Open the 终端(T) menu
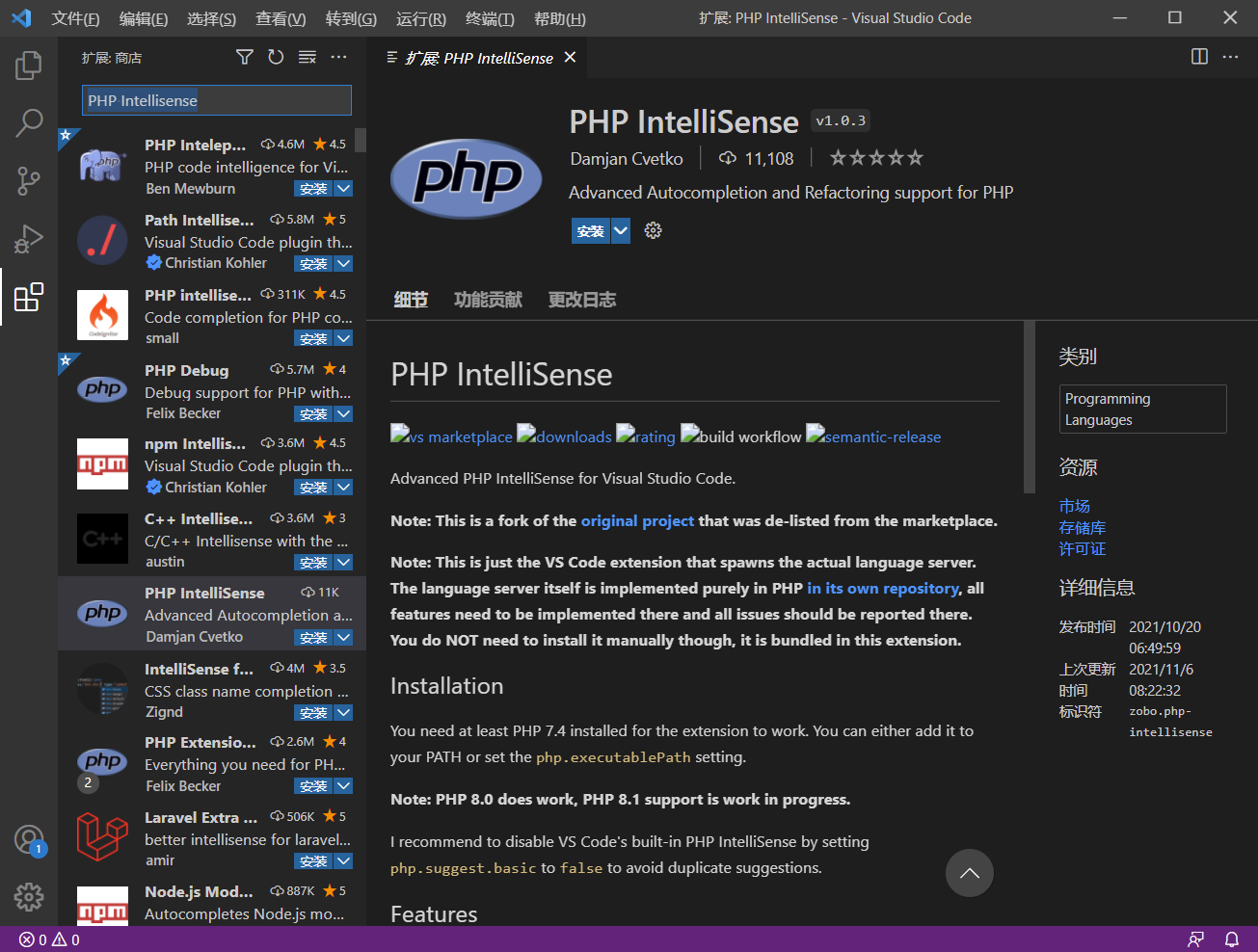This screenshot has width=1258, height=952. tap(490, 18)
